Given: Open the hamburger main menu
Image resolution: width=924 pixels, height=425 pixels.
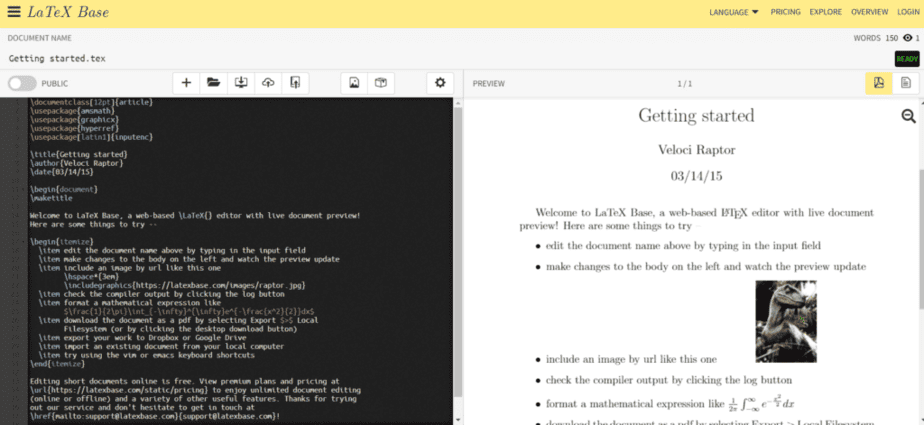Looking at the screenshot, I should (14, 12).
